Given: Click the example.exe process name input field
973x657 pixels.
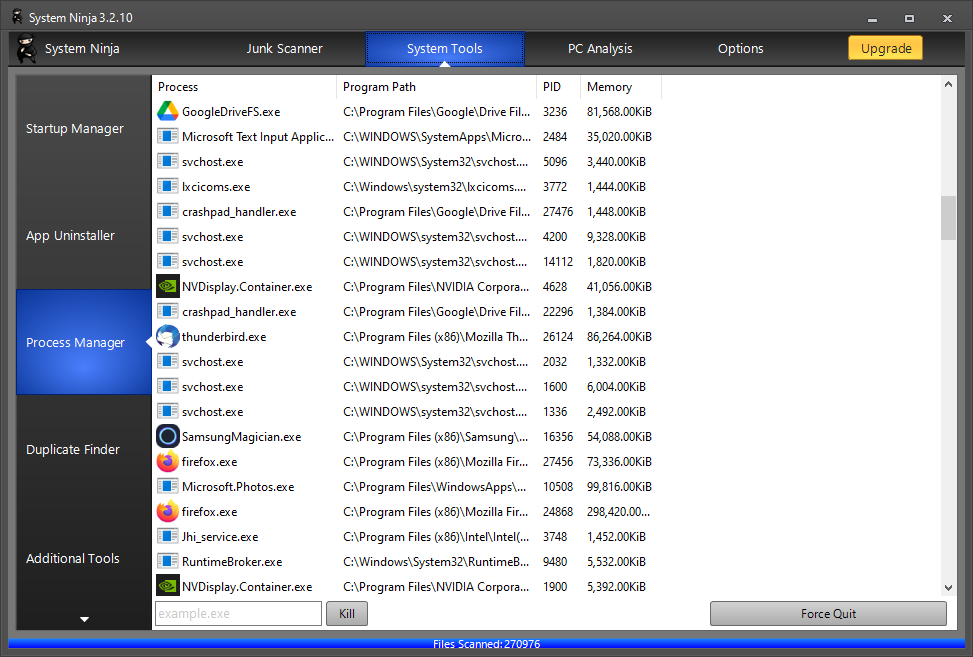Looking at the screenshot, I should point(238,614).
